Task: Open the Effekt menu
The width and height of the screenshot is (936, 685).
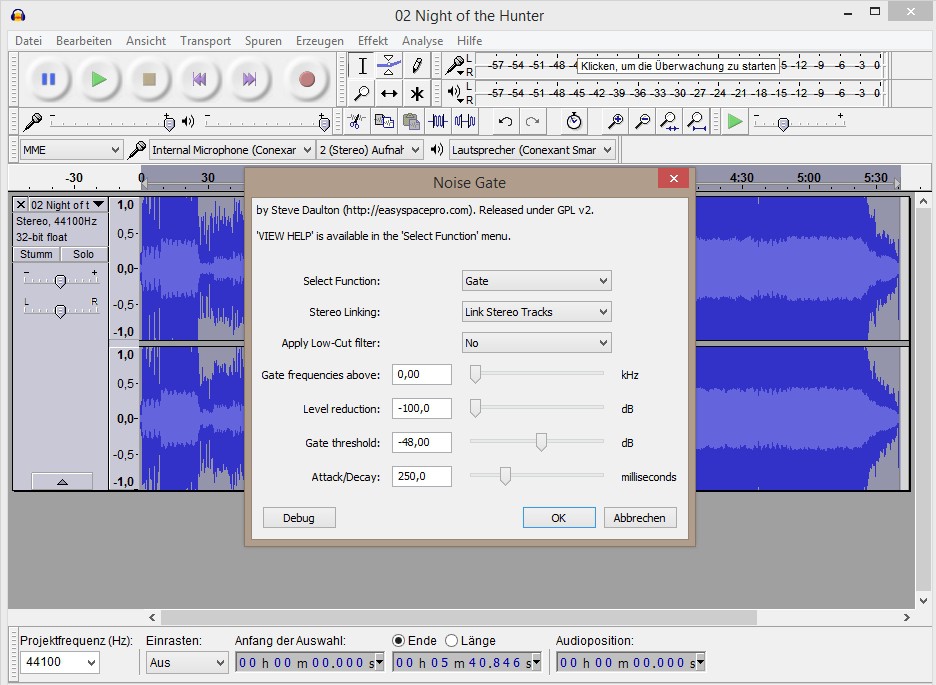Action: tap(373, 41)
